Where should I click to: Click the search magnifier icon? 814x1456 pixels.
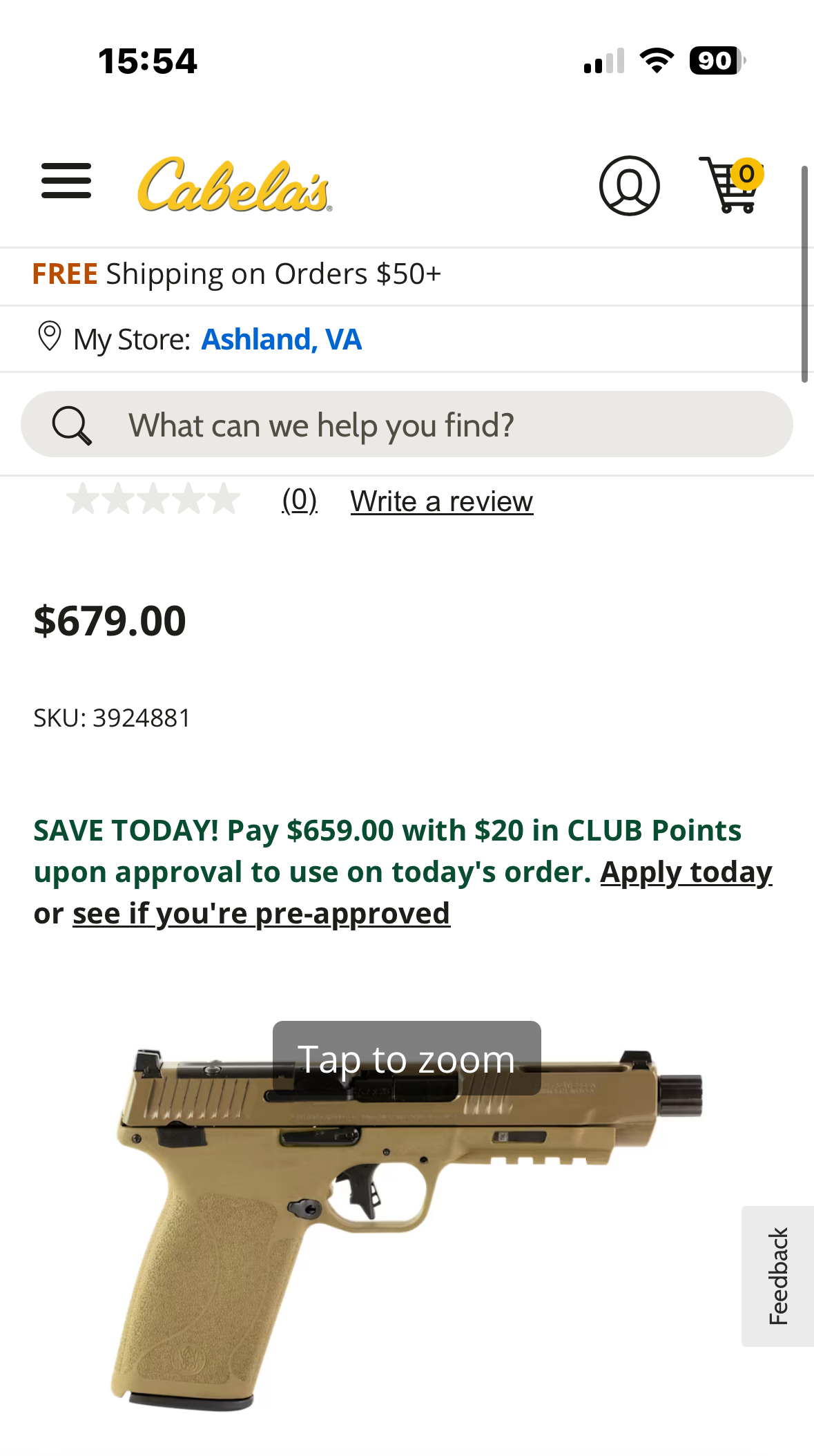[x=72, y=425]
